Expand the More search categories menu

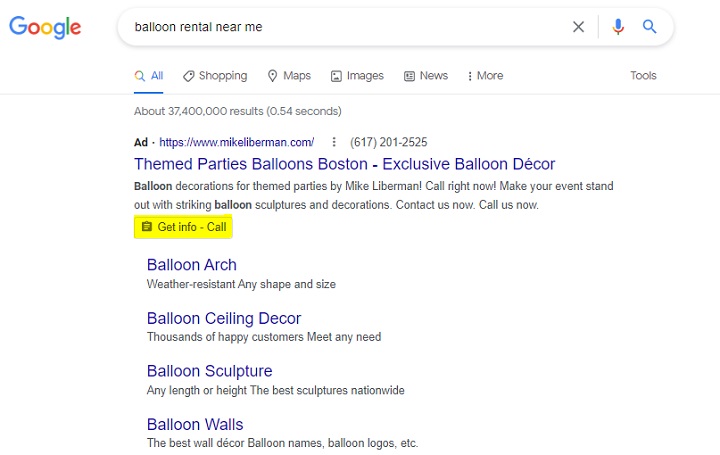(484, 76)
